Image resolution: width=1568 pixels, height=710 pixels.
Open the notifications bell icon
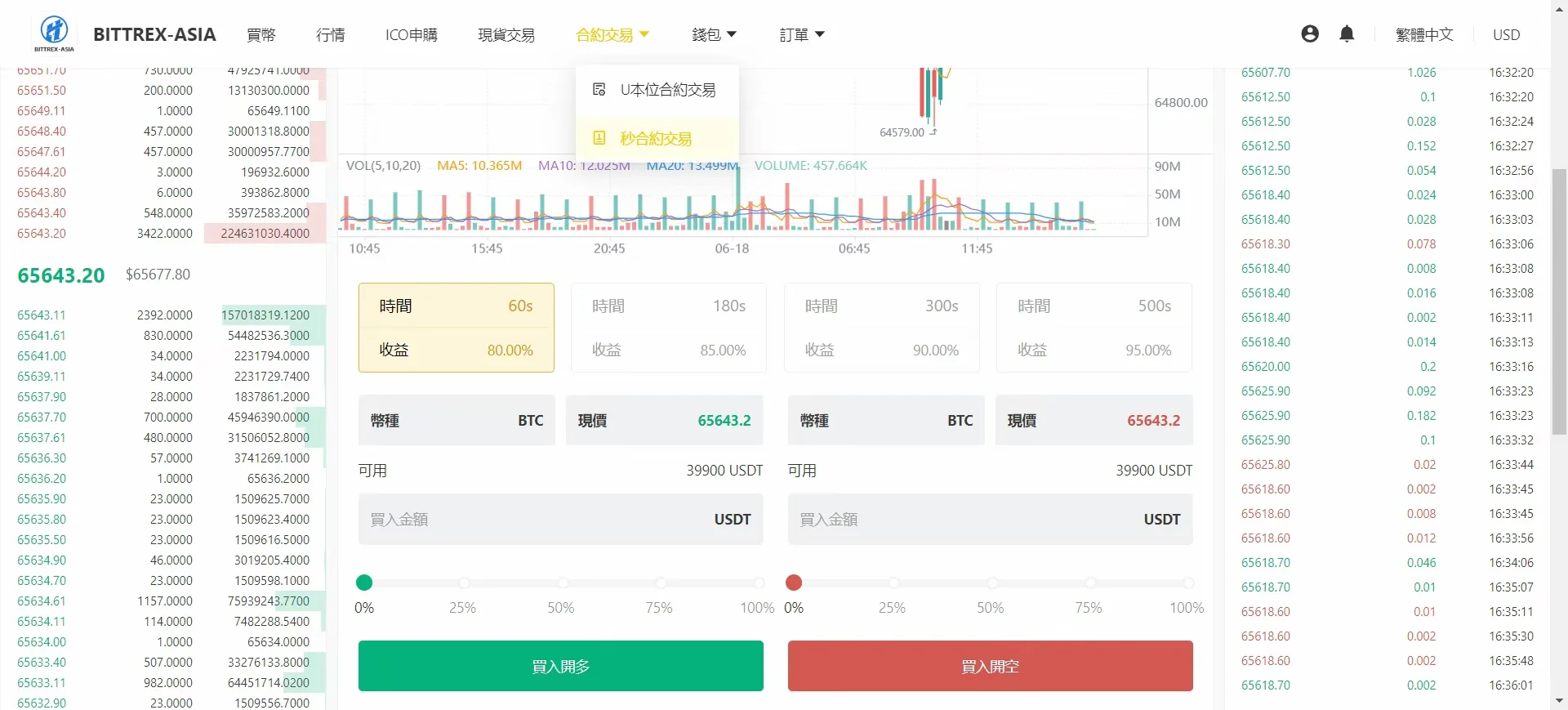click(1347, 33)
